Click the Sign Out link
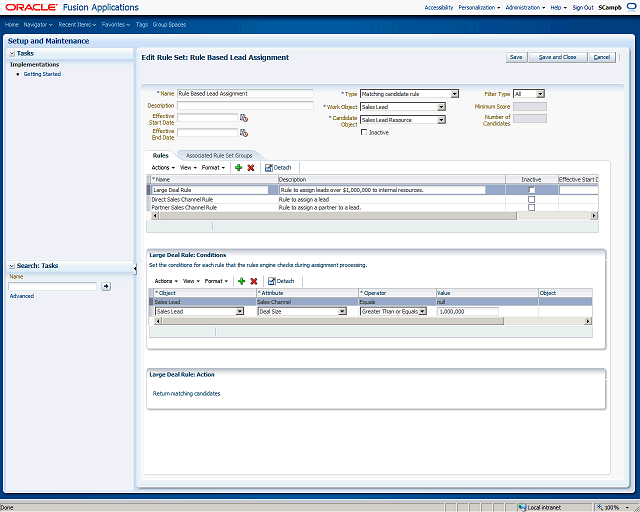The width and height of the screenshot is (640, 512). tap(582, 7)
